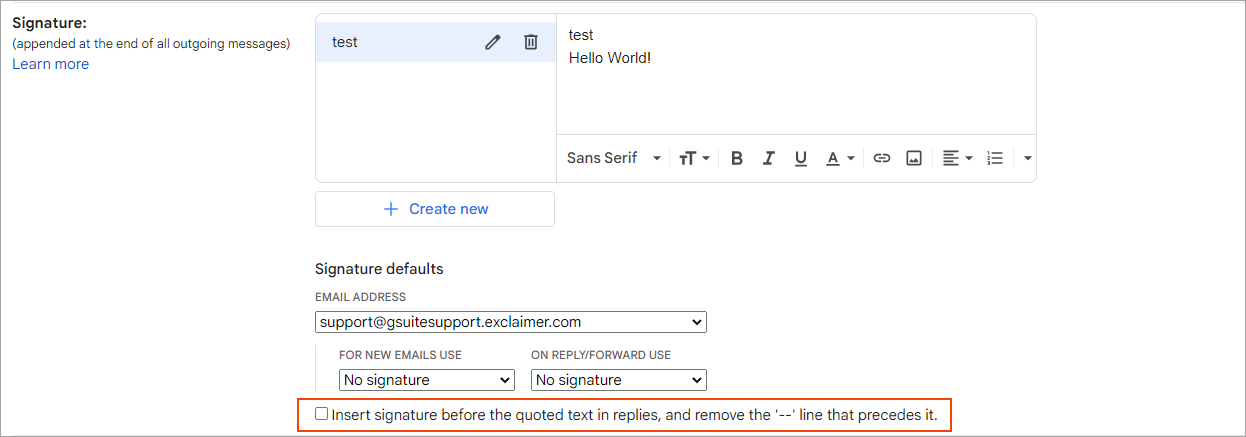Click the Create new signature button
The image size is (1246, 437).
435,209
